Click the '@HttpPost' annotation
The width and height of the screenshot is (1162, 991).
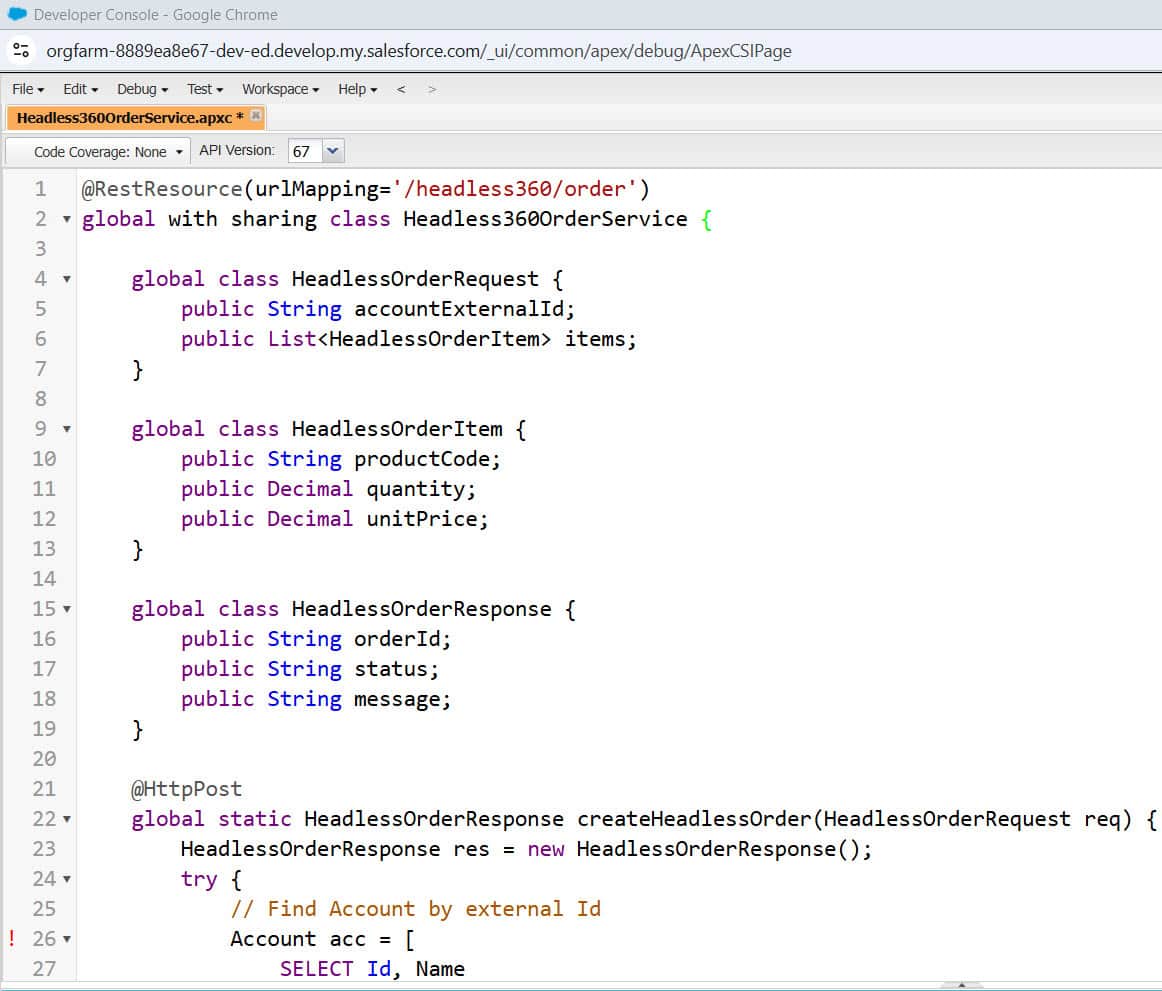click(187, 789)
